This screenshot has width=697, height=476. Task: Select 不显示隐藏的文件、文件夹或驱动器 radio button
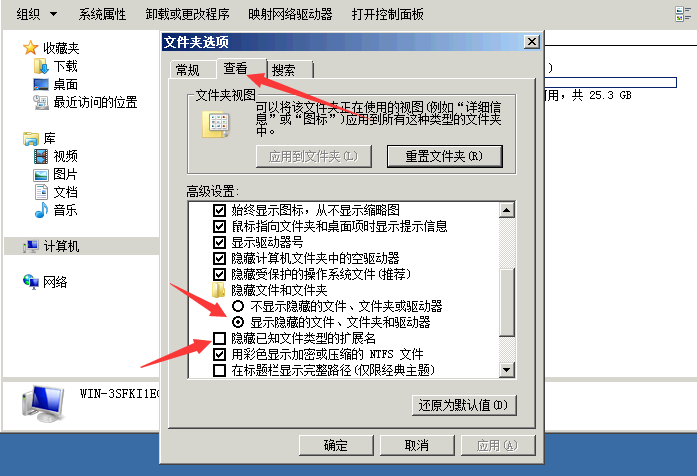[x=238, y=306]
